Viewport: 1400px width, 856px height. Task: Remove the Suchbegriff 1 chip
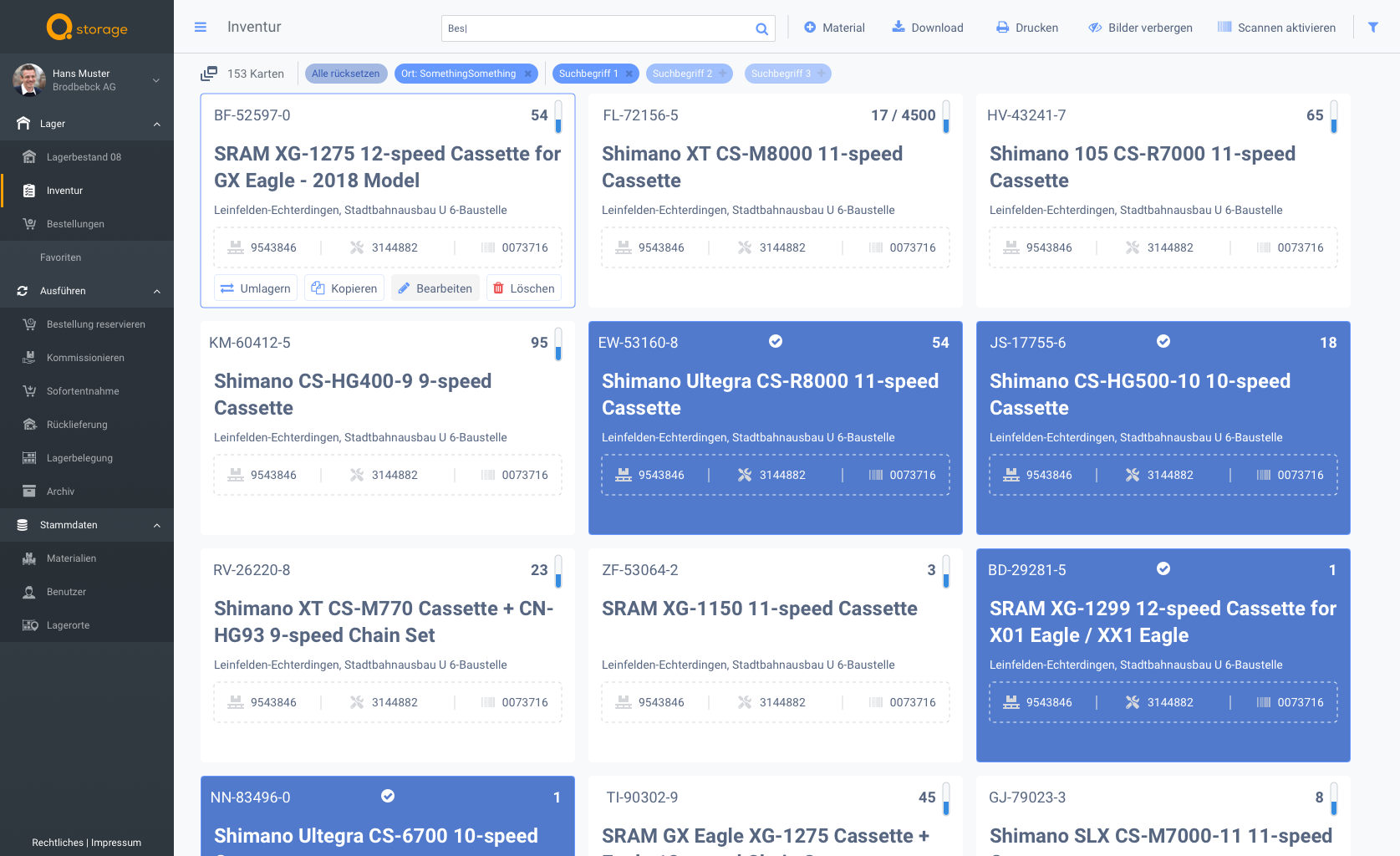[629, 74]
